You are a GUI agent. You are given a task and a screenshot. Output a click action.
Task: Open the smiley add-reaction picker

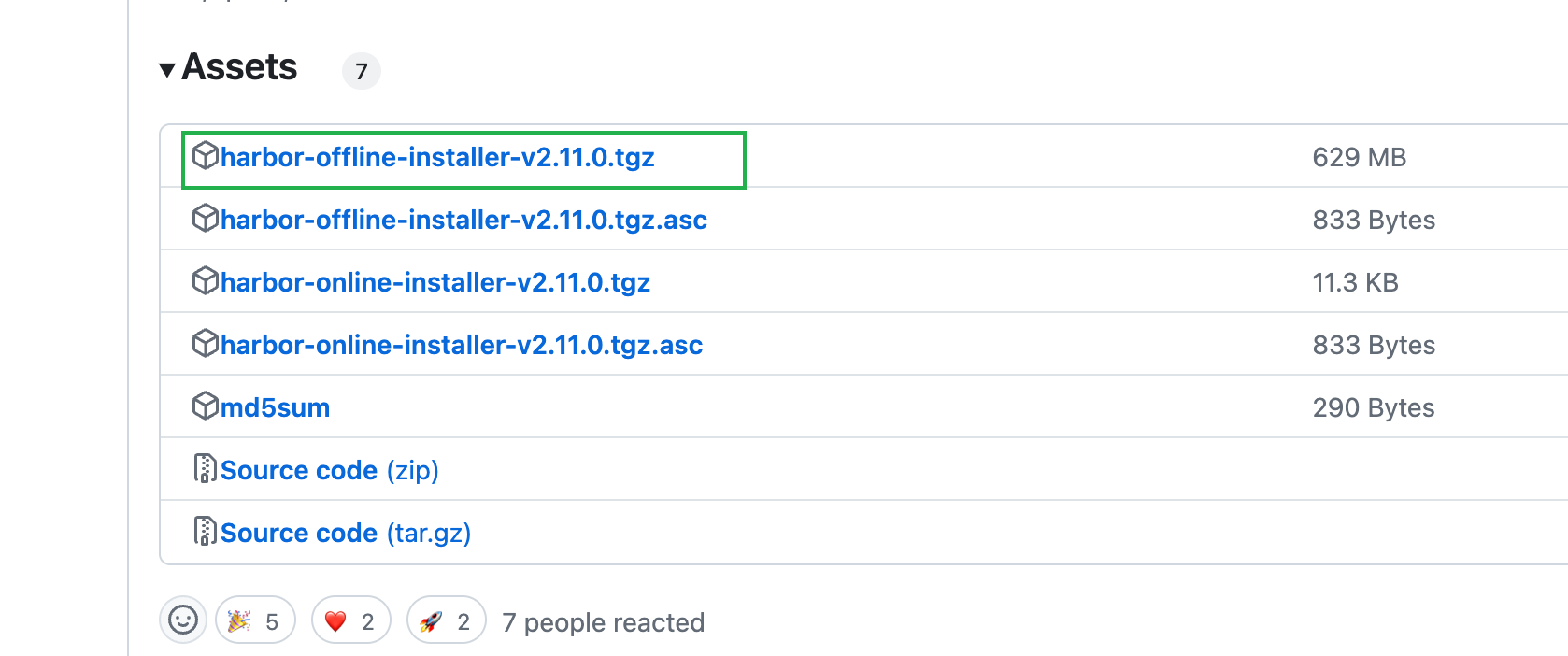[x=183, y=620]
